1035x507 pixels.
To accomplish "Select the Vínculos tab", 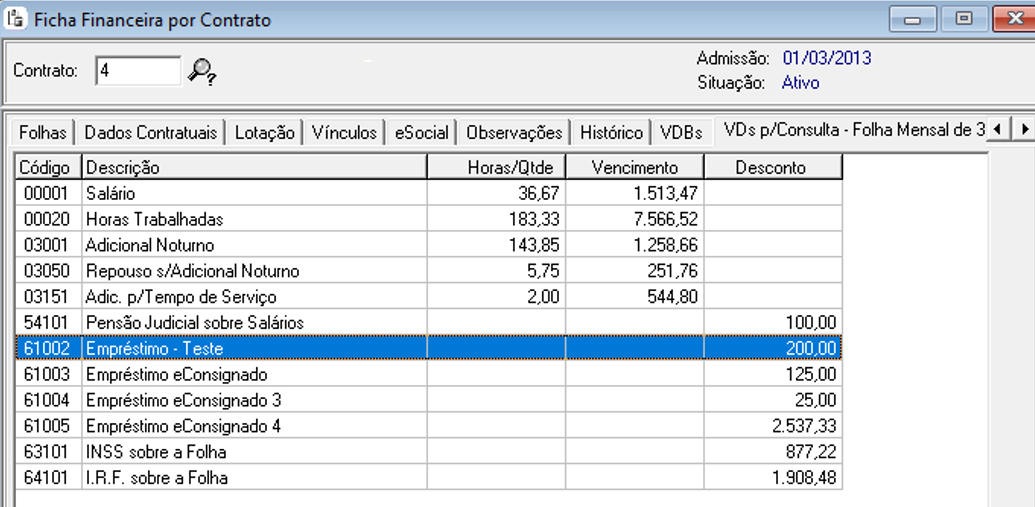I will [344, 132].
